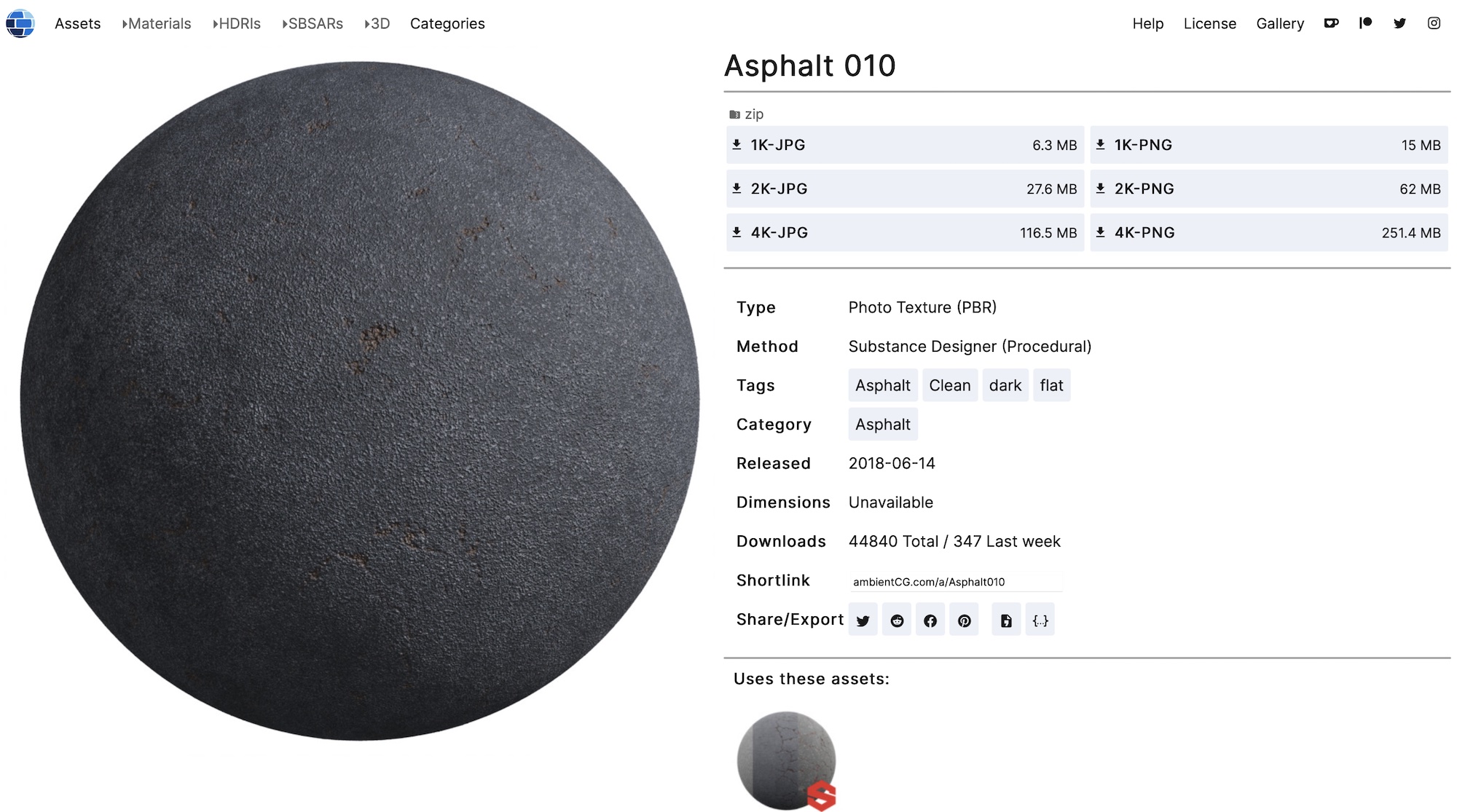The height and width of the screenshot is (812, 1457).
Task: Open the Categories menu item
Action: [447, 23]
